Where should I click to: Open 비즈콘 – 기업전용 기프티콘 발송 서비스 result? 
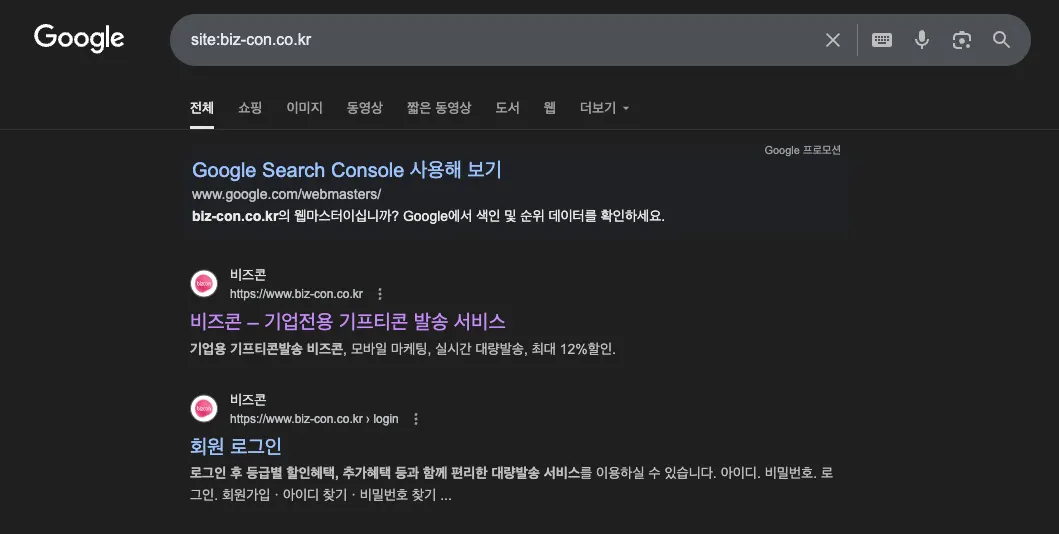coord(348,321)
